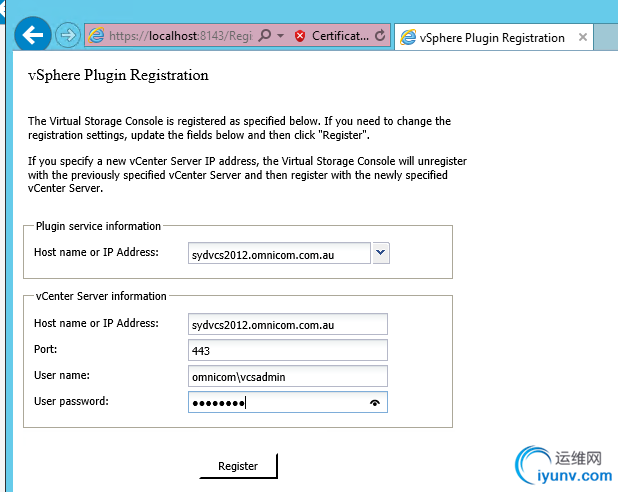Image resolution: width=618 pixels, height=492 pixels.
Task: Click the User password field
Action: [x=288, y=402]
